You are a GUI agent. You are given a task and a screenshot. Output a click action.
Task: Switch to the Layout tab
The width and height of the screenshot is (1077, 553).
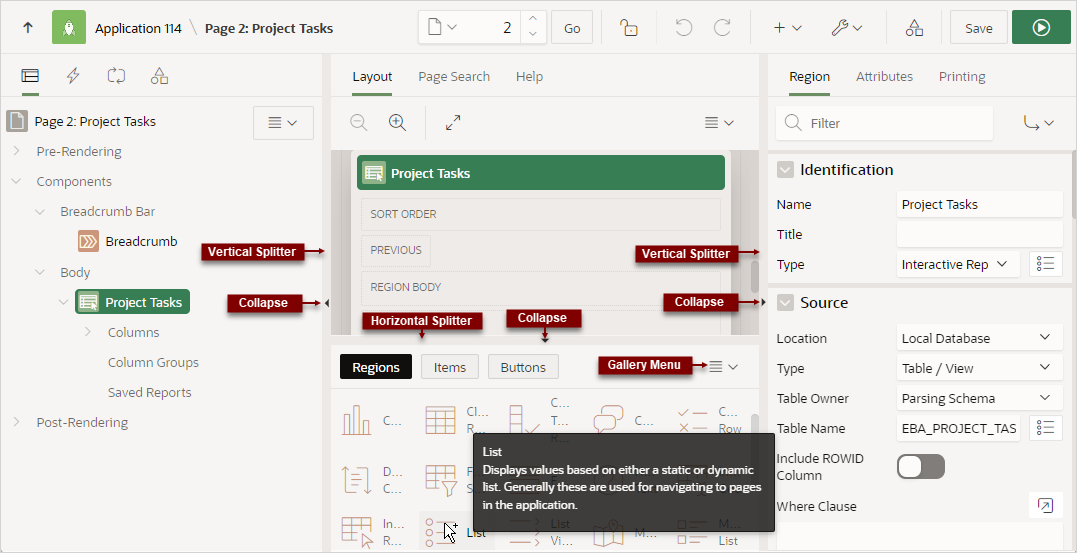coord(372,76)
